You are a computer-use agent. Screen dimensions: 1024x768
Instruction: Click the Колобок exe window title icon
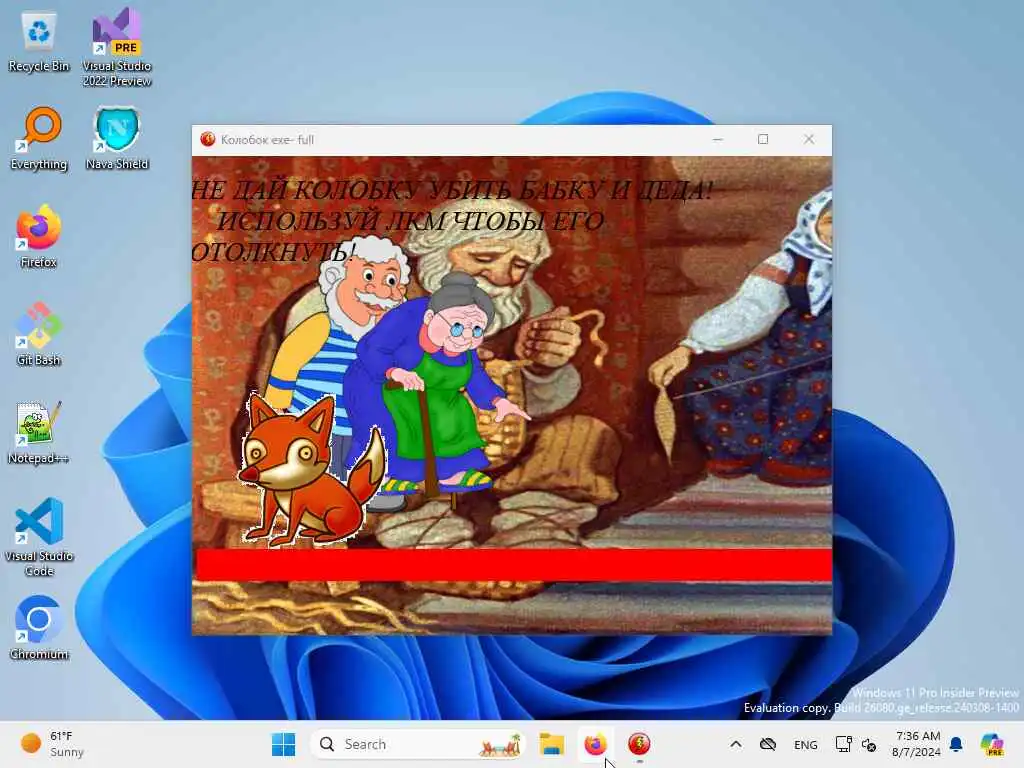point(208,139)
